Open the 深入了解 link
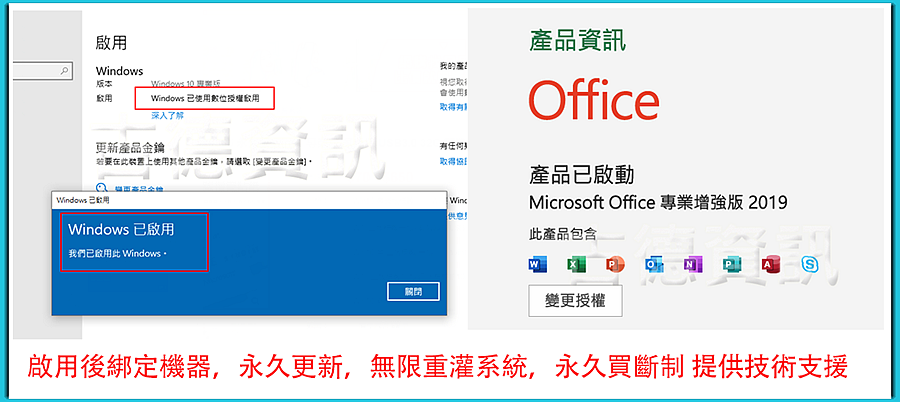 [x=167, y=115]
